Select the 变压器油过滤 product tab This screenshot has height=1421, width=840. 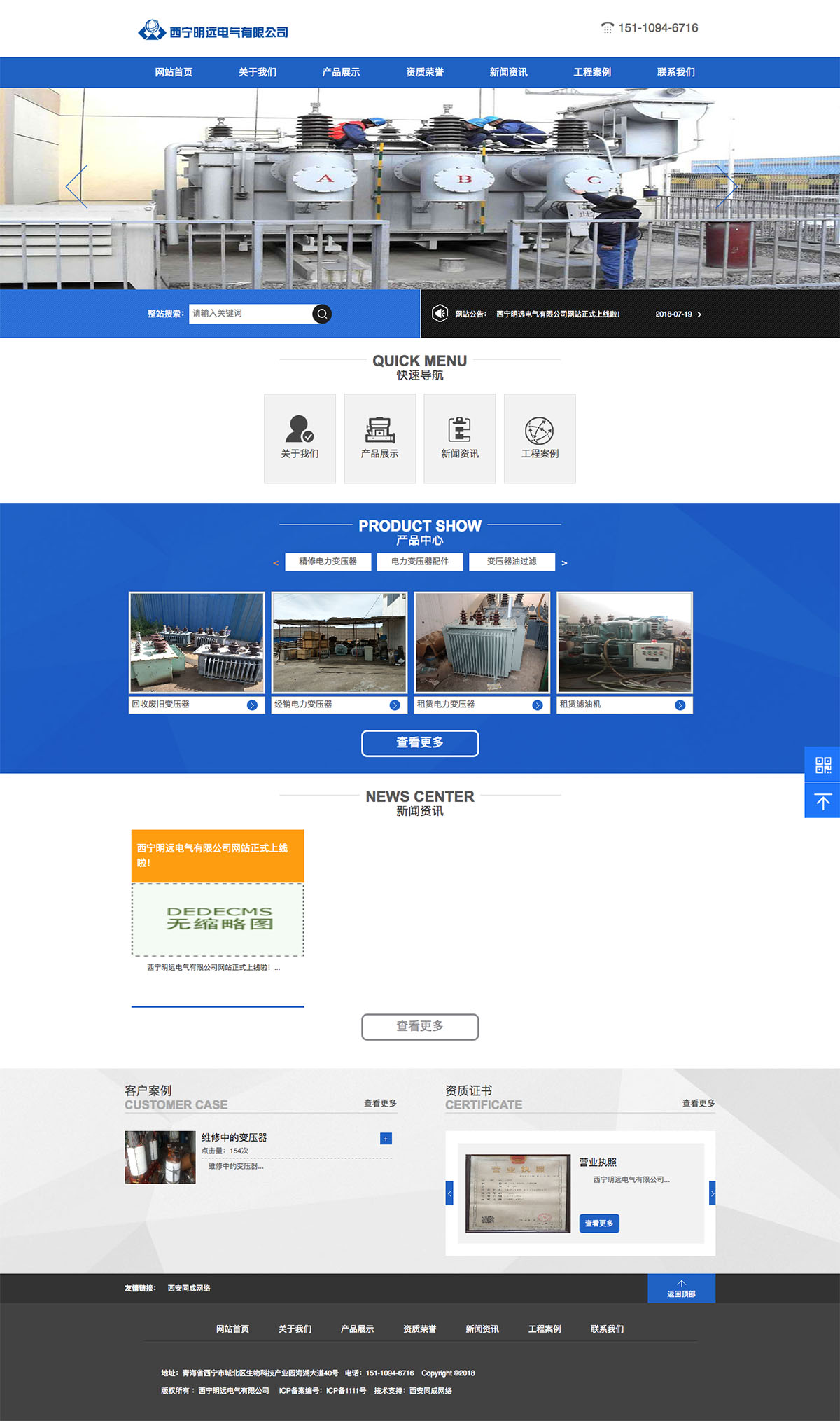[512, 562]
